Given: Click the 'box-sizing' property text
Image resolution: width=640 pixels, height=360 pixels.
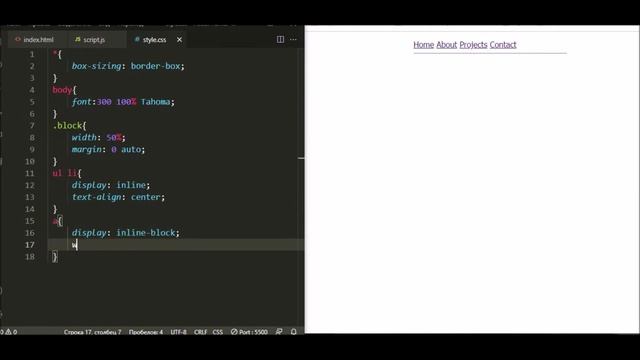Looking at the screenshot, I should 96,66.
